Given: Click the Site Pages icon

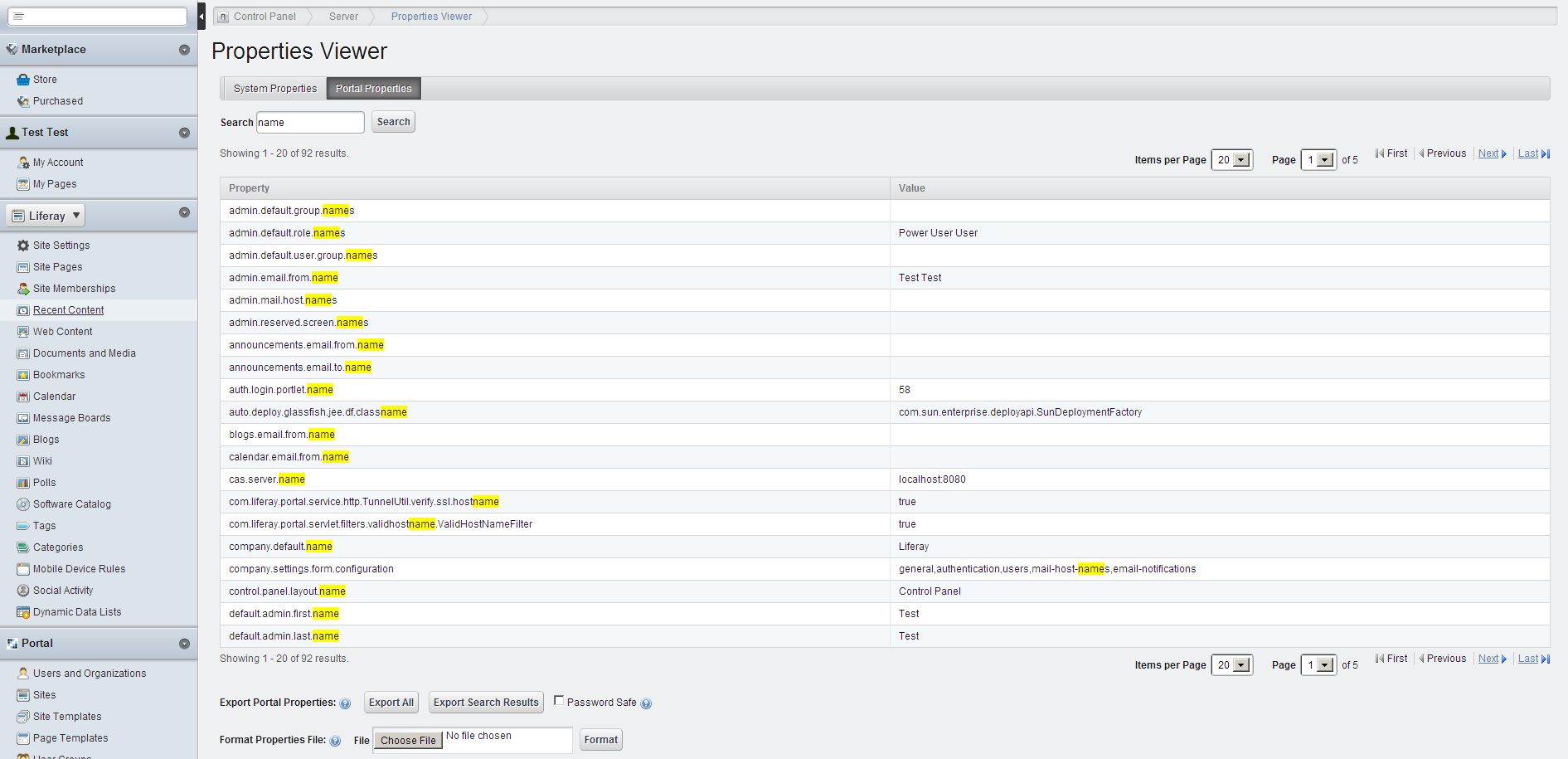Looking at the screenshot, I should [23, 267].
